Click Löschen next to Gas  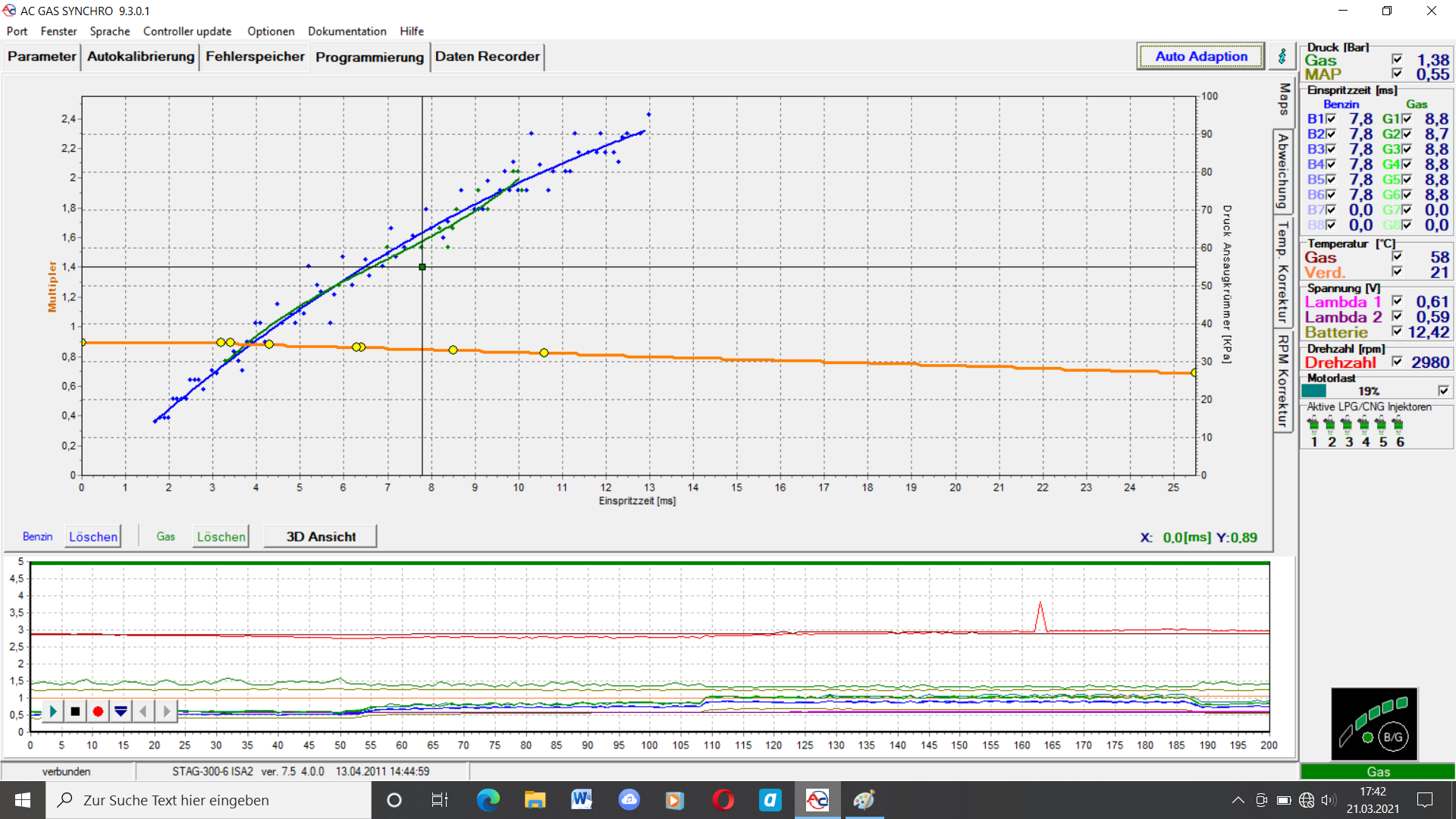pyautogui.click(x=221, y=537)
